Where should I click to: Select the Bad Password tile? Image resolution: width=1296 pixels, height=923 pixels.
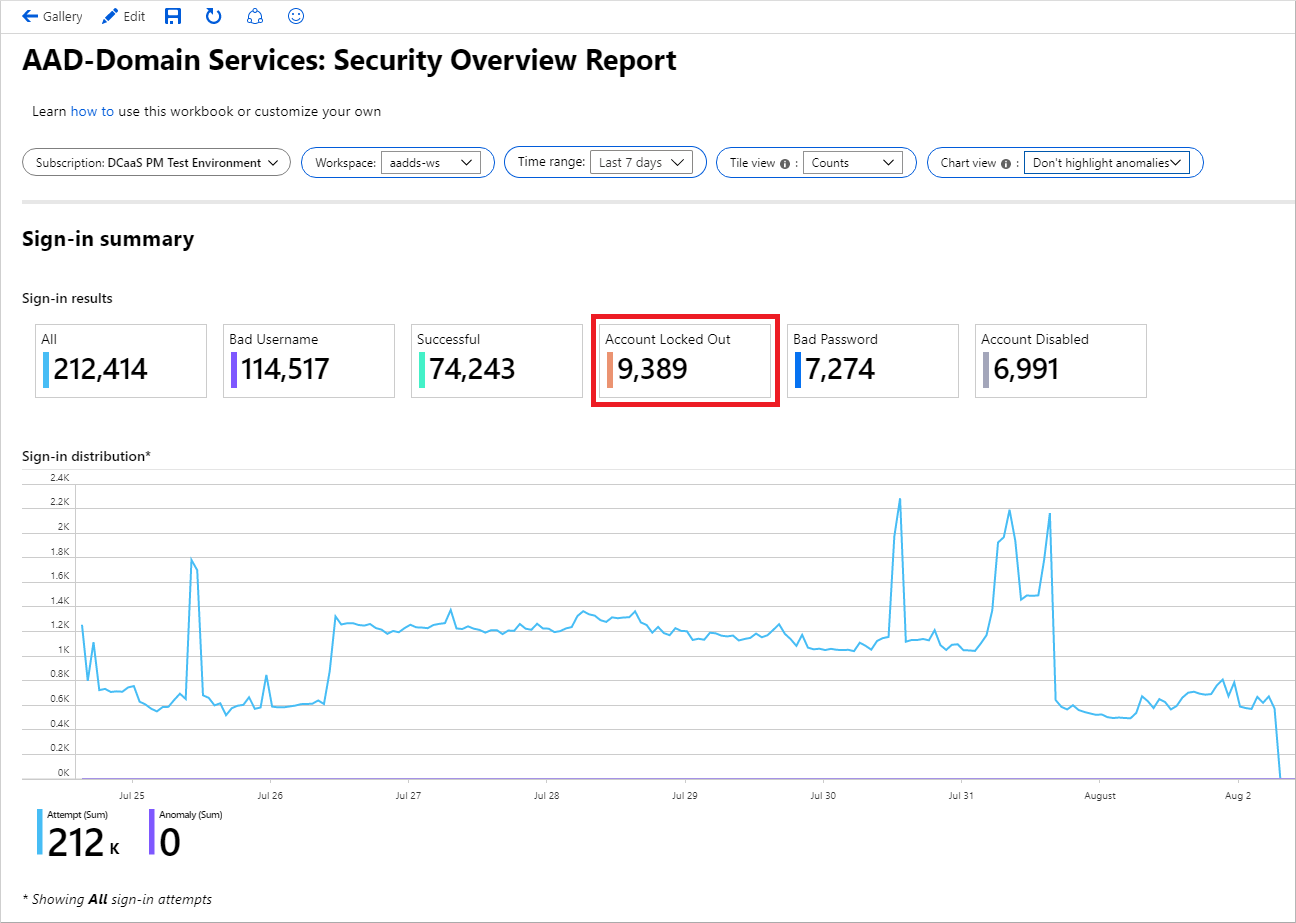pyautogui.click(x=872, y=361)
